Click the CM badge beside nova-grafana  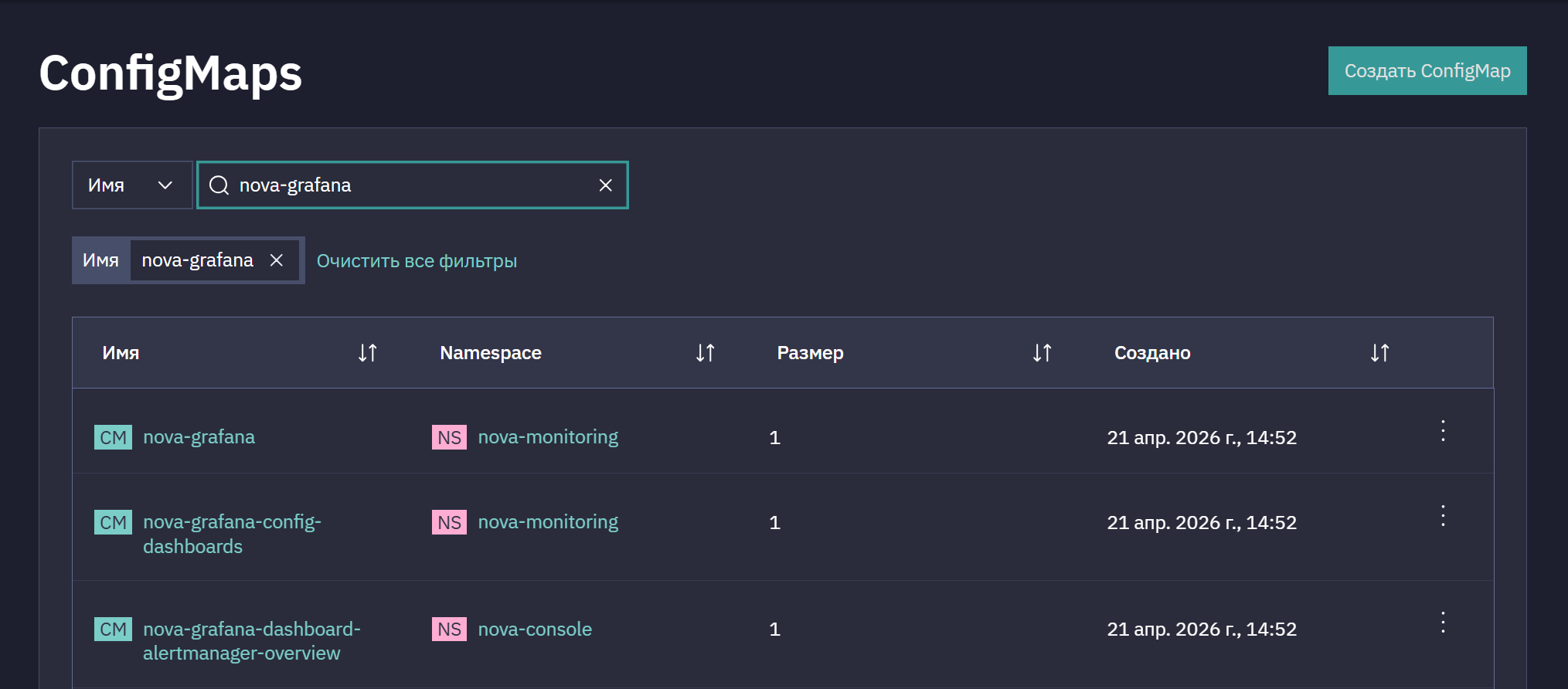point(113,437)
